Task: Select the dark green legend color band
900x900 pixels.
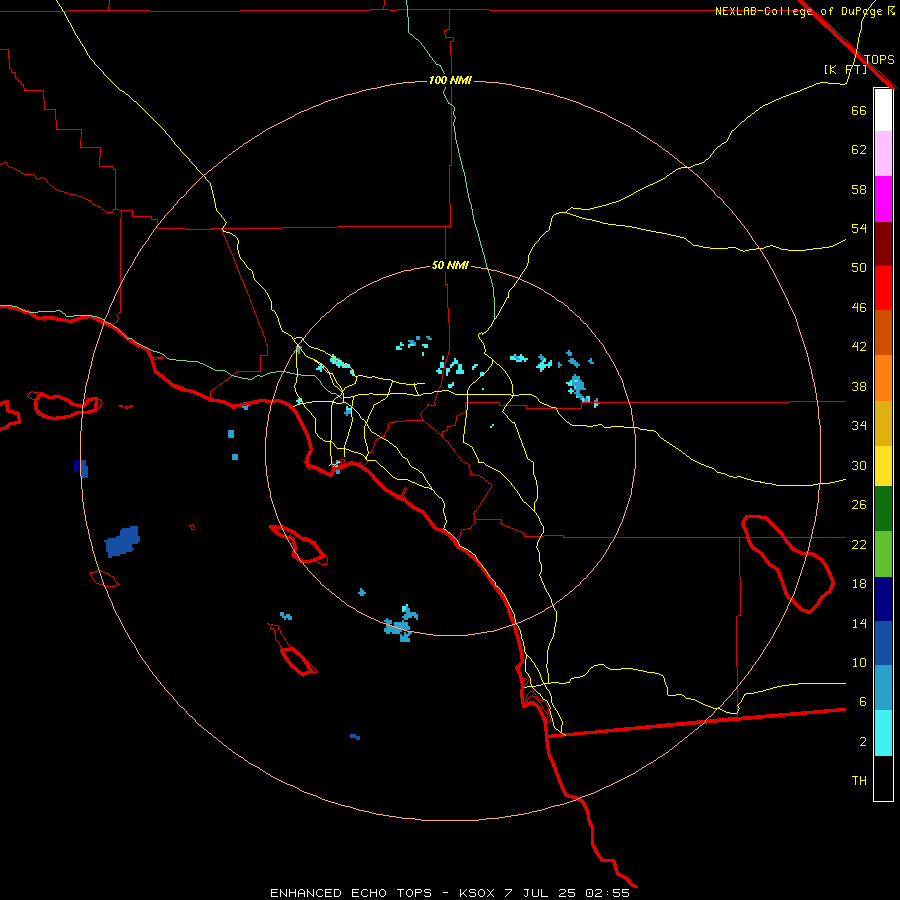Action: click(883, 509)
